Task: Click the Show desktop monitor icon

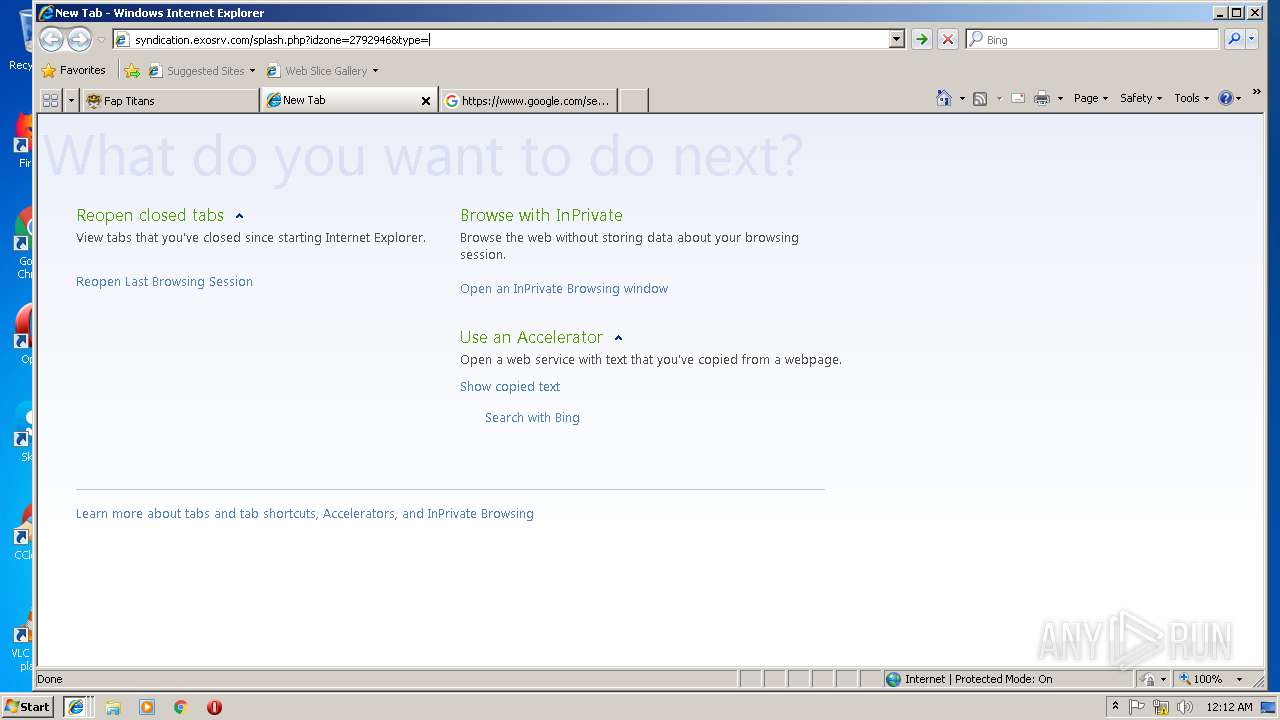Action: click(1269, 707)
